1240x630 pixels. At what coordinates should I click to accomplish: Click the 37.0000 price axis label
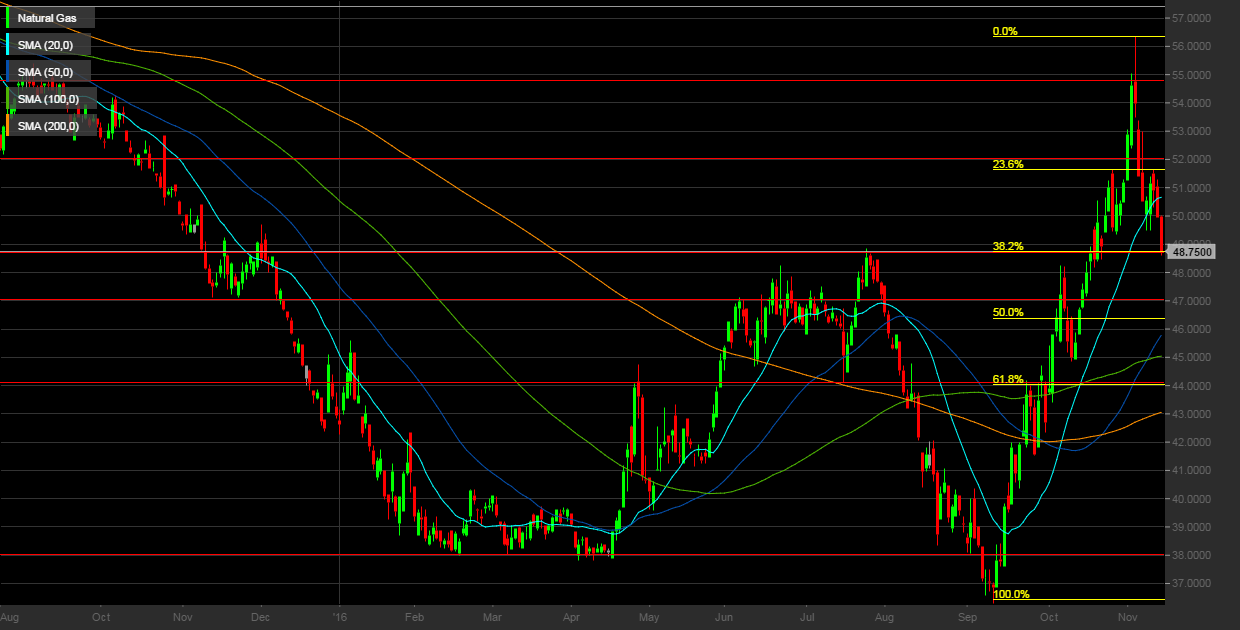click(1192, 583)
